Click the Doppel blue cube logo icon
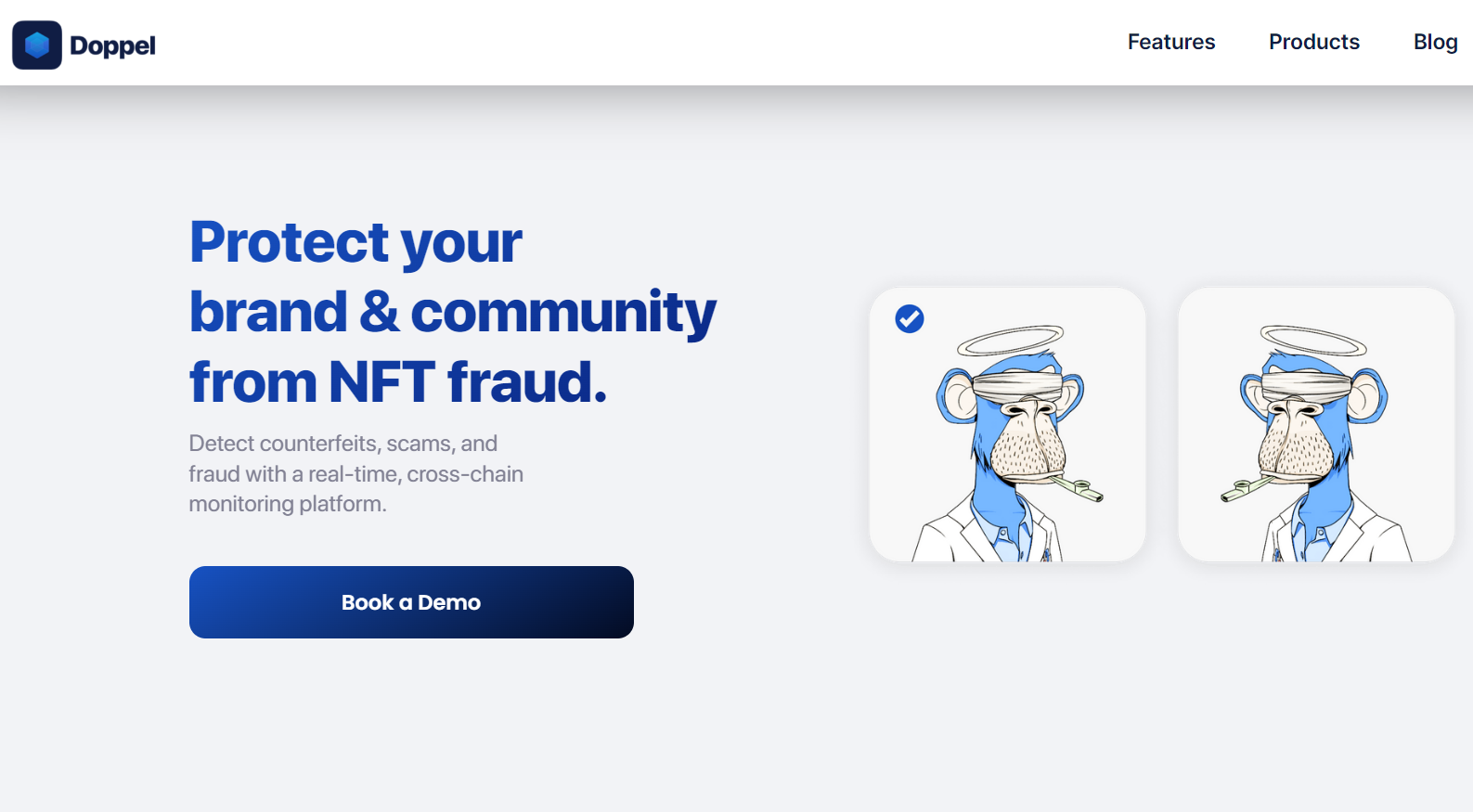 click(37, 45)
